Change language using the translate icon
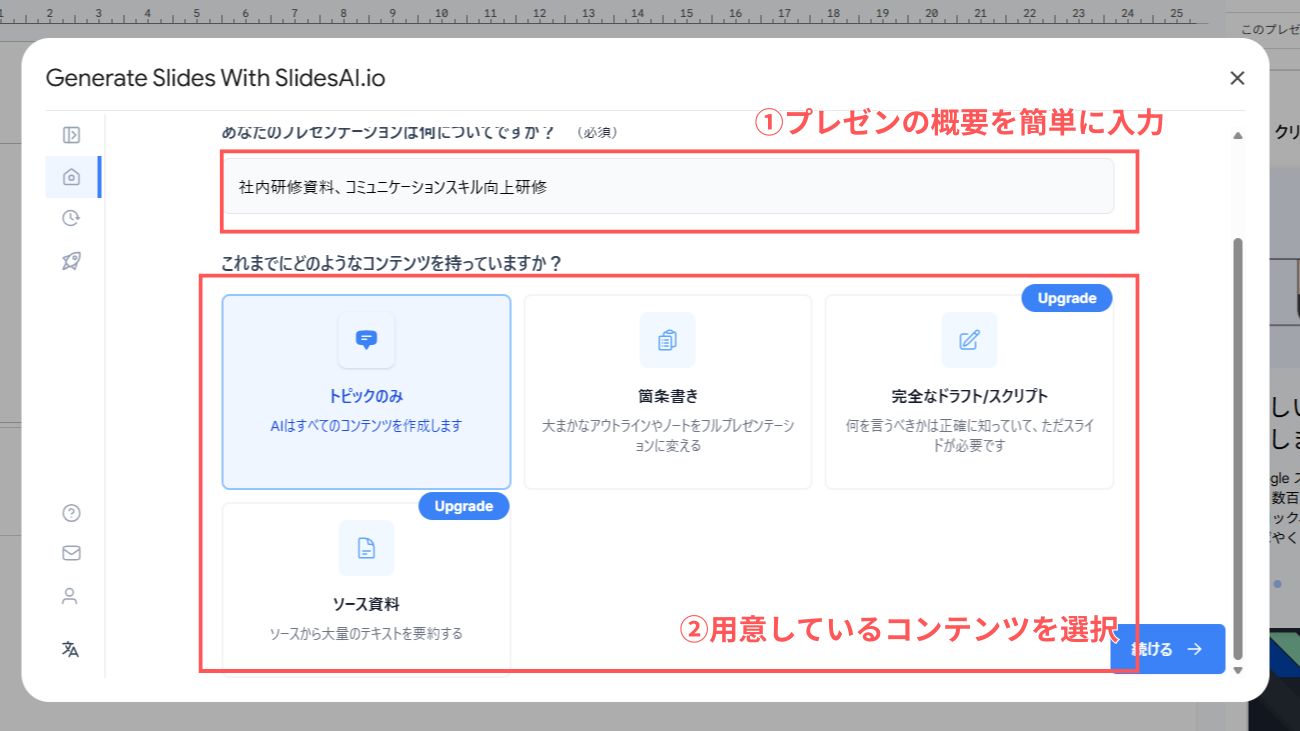 (69, 649)
